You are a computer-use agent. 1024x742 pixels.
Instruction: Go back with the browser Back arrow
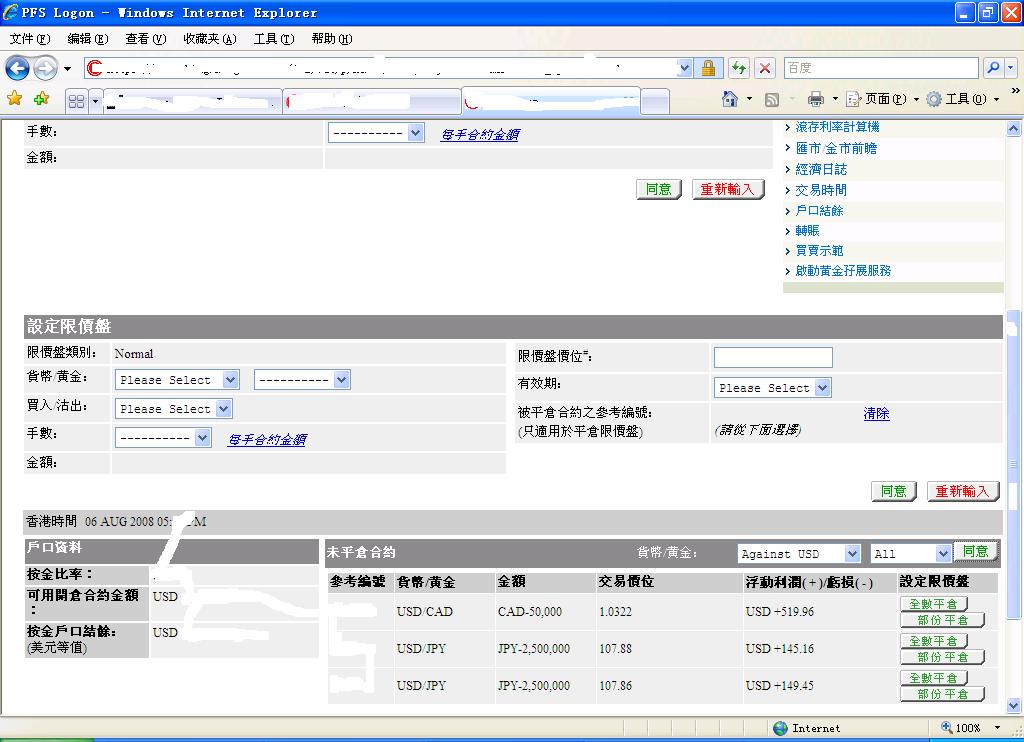click(17, 68)
